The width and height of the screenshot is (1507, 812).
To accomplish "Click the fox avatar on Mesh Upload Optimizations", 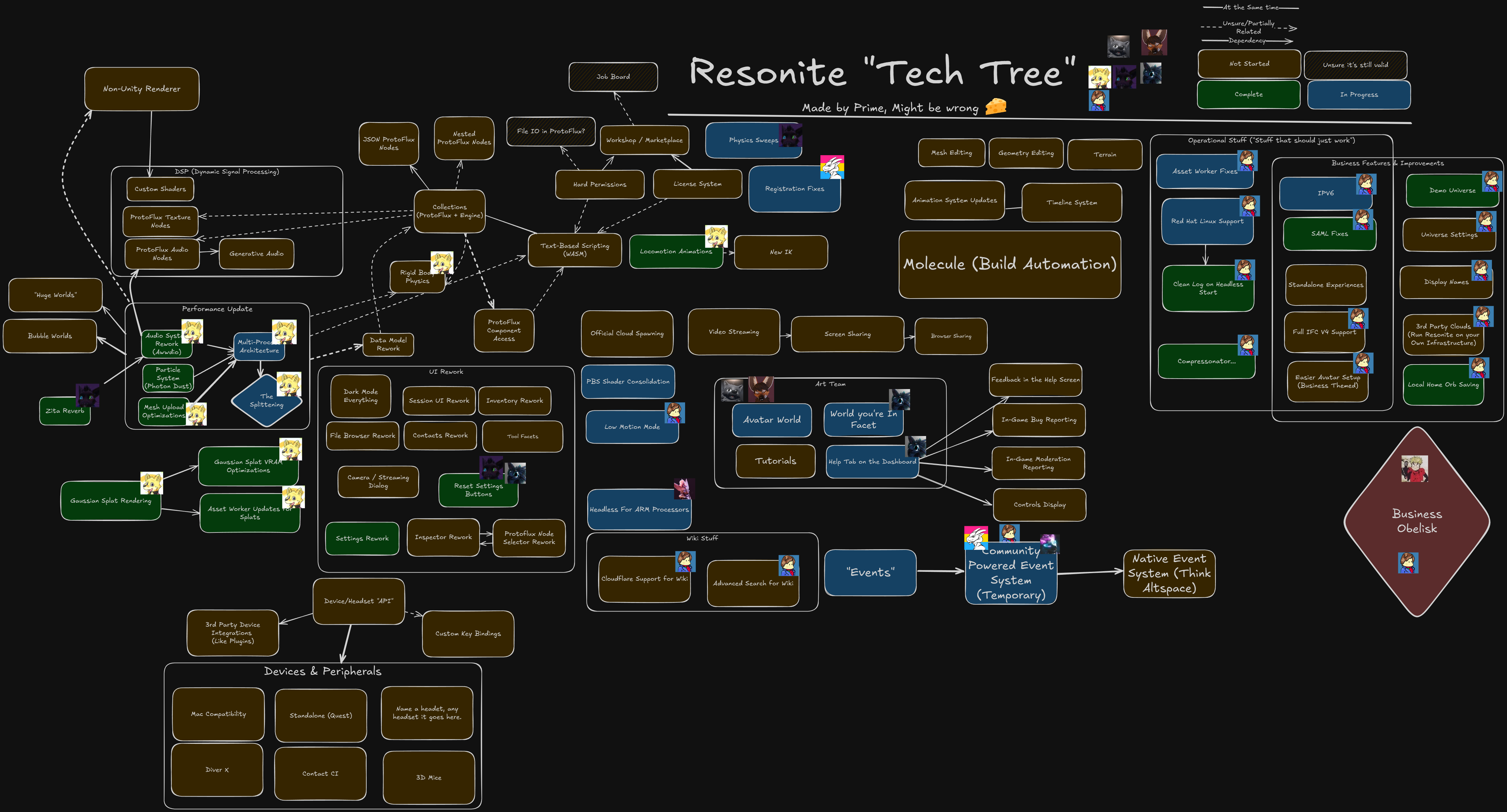I will 196,414.
